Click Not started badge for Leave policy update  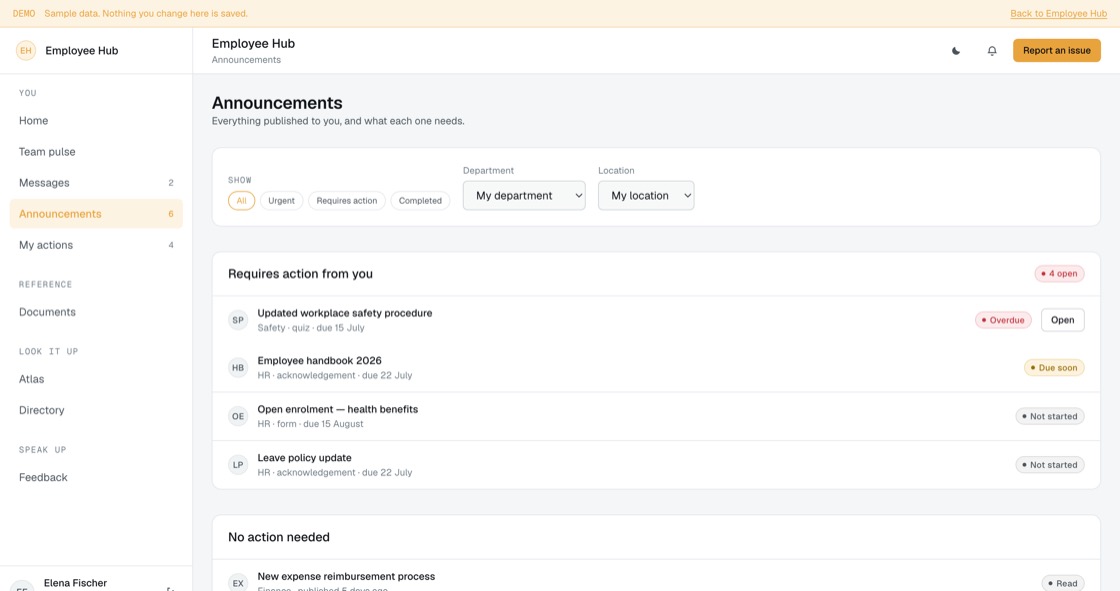click(1049, 465)
